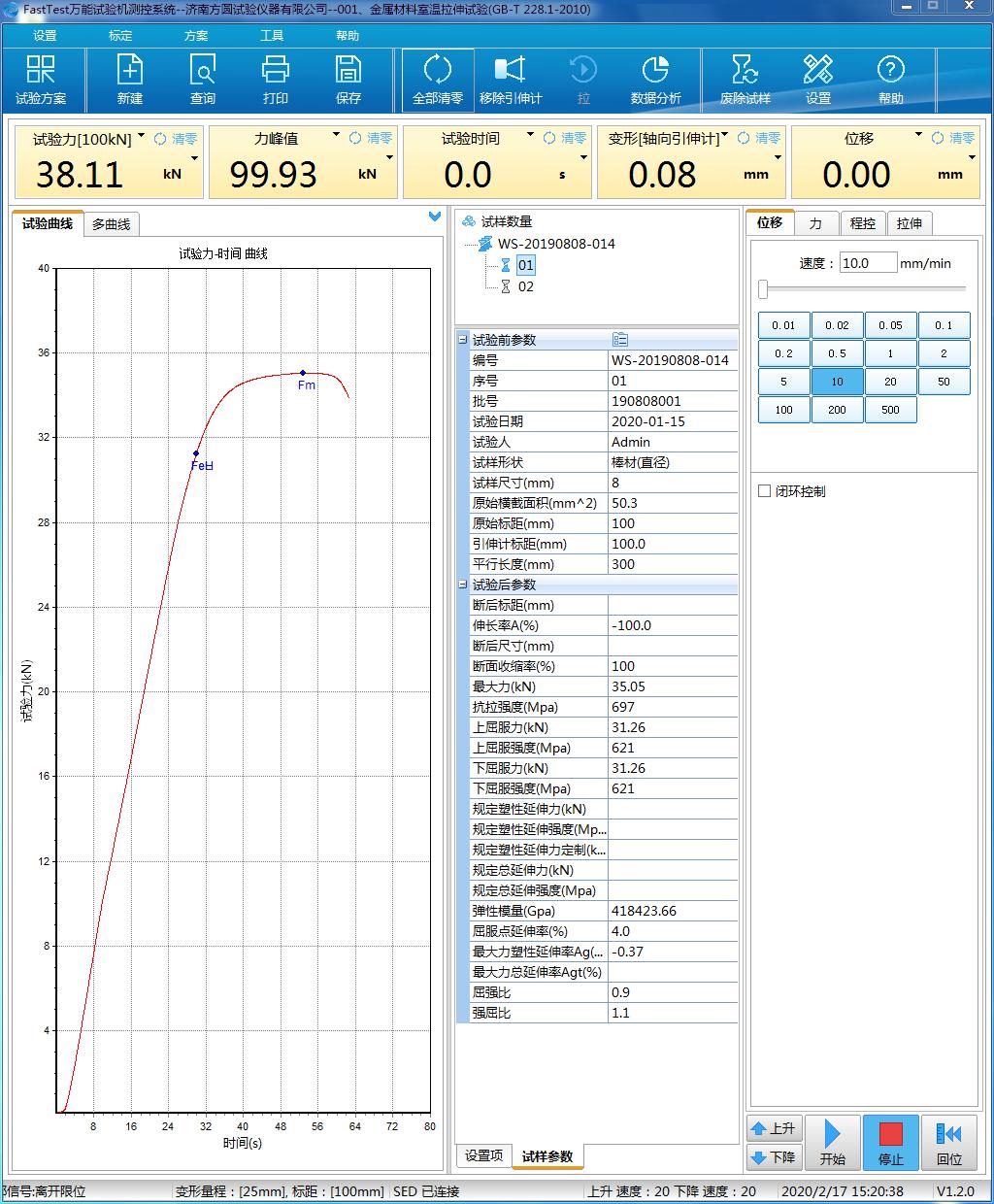Open the 查询 query icon
The image size is (994, 1204).
click(203, 80)
